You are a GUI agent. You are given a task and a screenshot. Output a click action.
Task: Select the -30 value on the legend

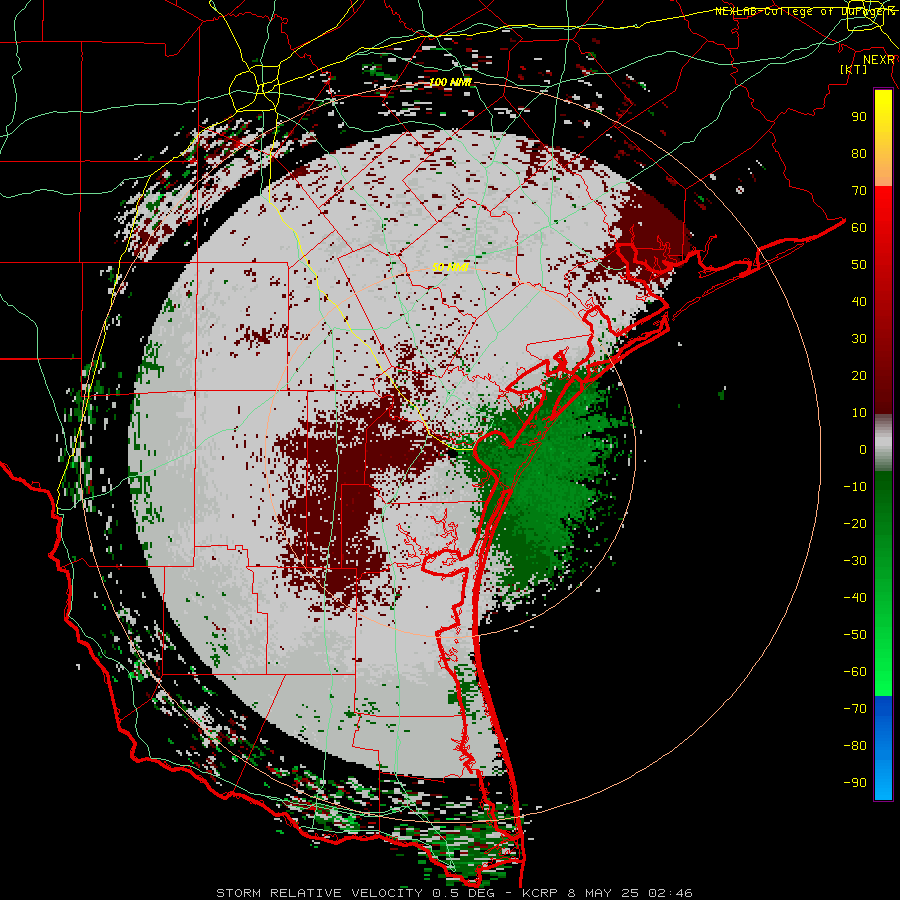(855, 561)
